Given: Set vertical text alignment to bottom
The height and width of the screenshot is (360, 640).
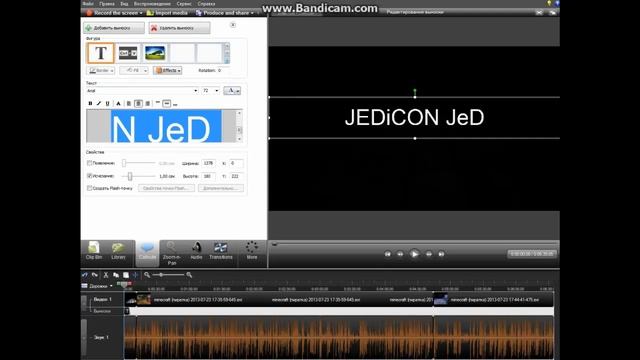Looking at the screenshot, I should (175, 104).
